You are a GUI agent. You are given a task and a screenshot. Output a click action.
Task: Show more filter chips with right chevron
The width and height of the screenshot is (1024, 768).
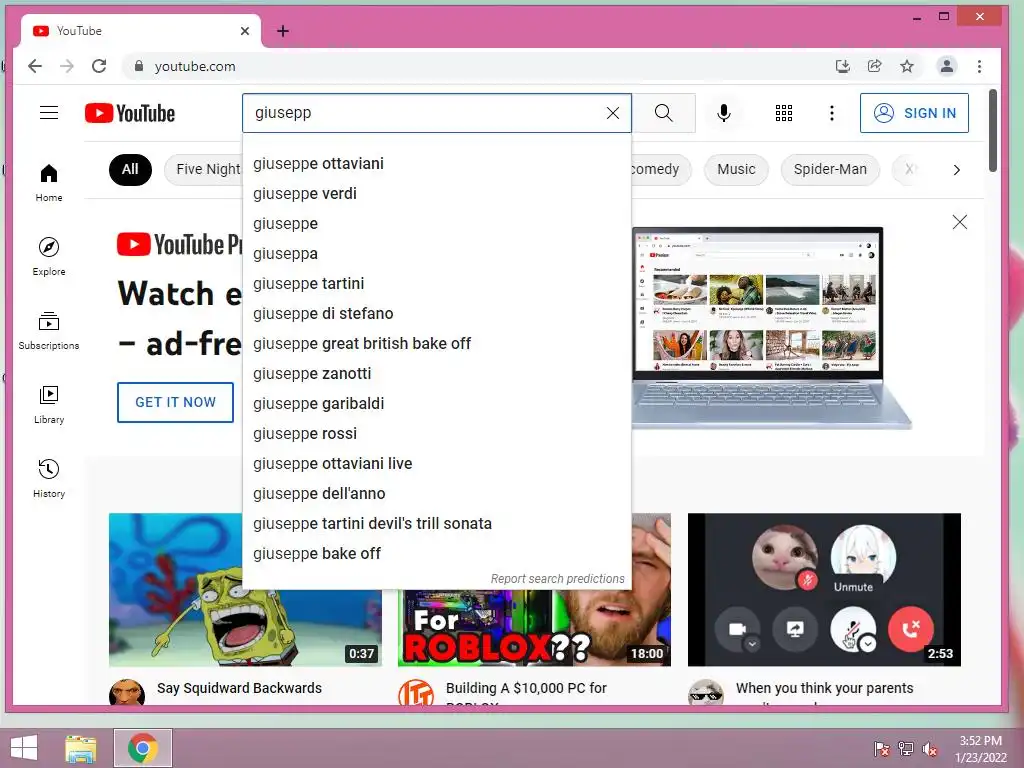pos(957,170)
